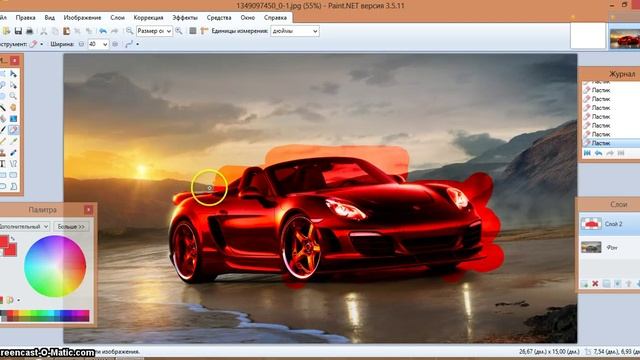Close the Tools window
Image resolution: width=640 pixels, height=360 pixels.
pos(15,60)
